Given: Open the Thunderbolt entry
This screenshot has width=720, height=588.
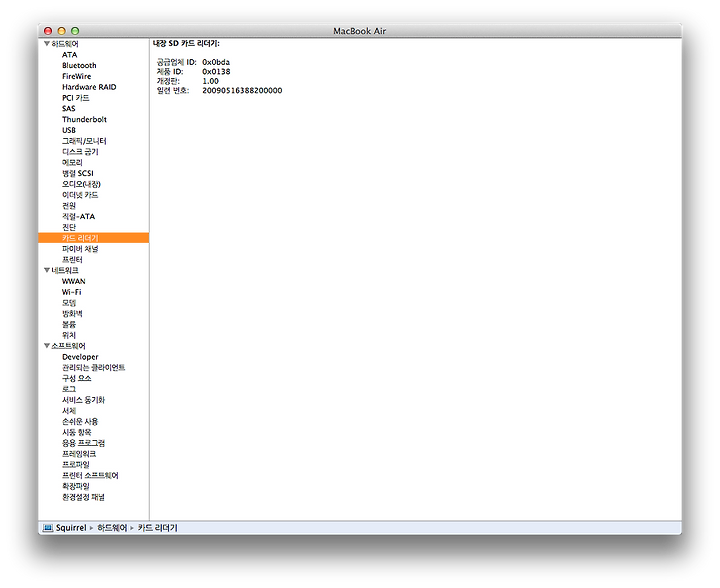Looking at the screenshot, I should (84, 119).
